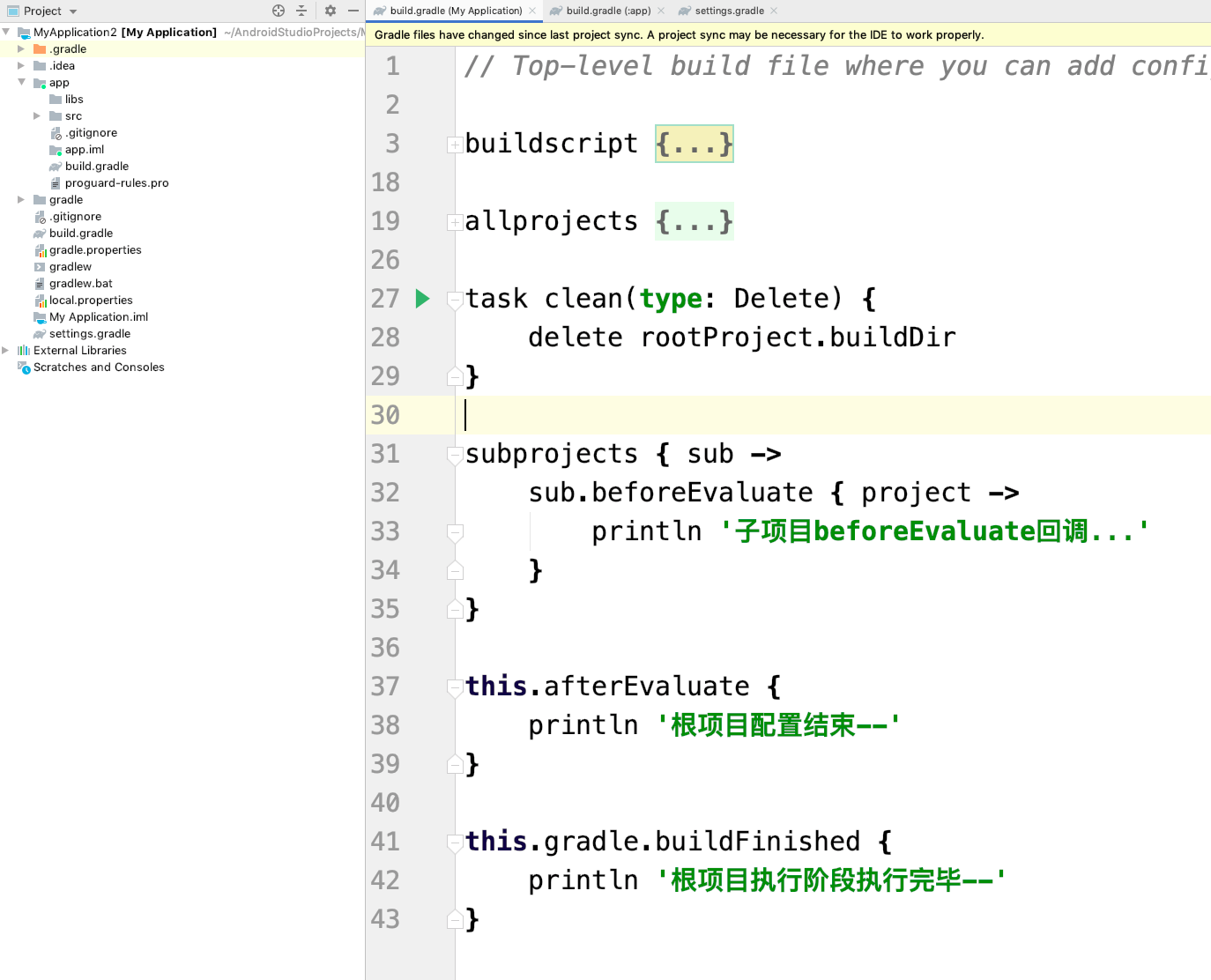Expand folded buildscript block in gutter
This screenshot has height=980, width=1211.
click(455, 145)
